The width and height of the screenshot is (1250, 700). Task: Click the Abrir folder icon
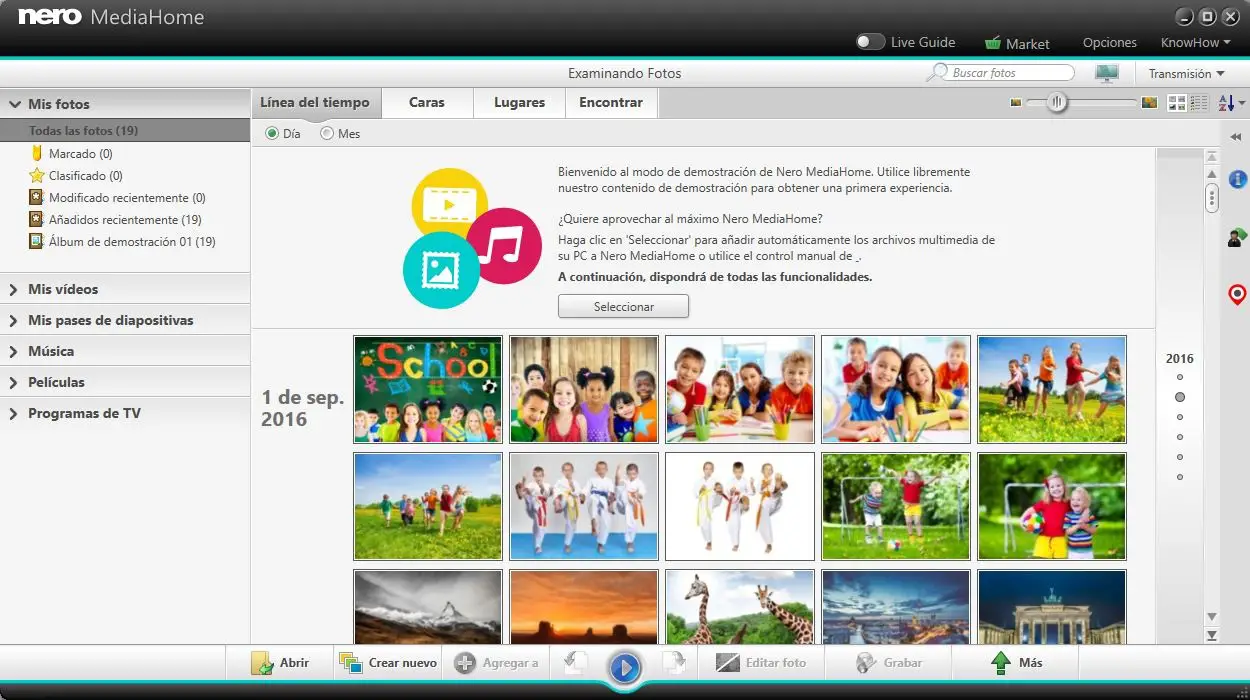(262, 662)
